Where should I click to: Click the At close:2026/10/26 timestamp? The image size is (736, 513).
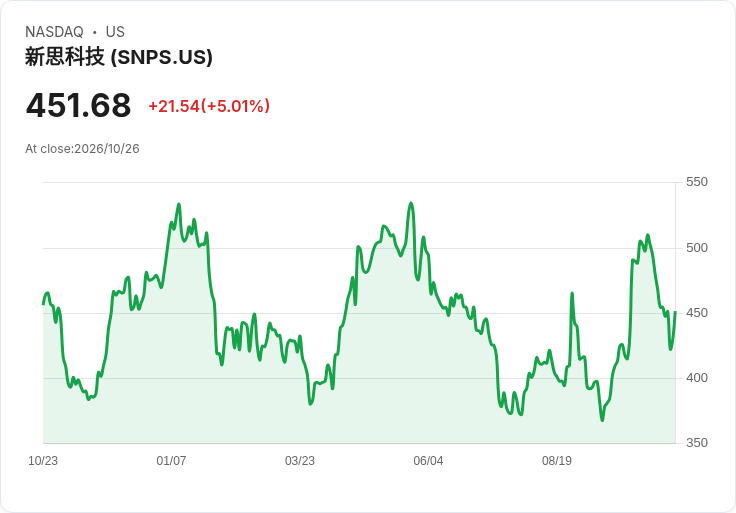pos(82,149)
